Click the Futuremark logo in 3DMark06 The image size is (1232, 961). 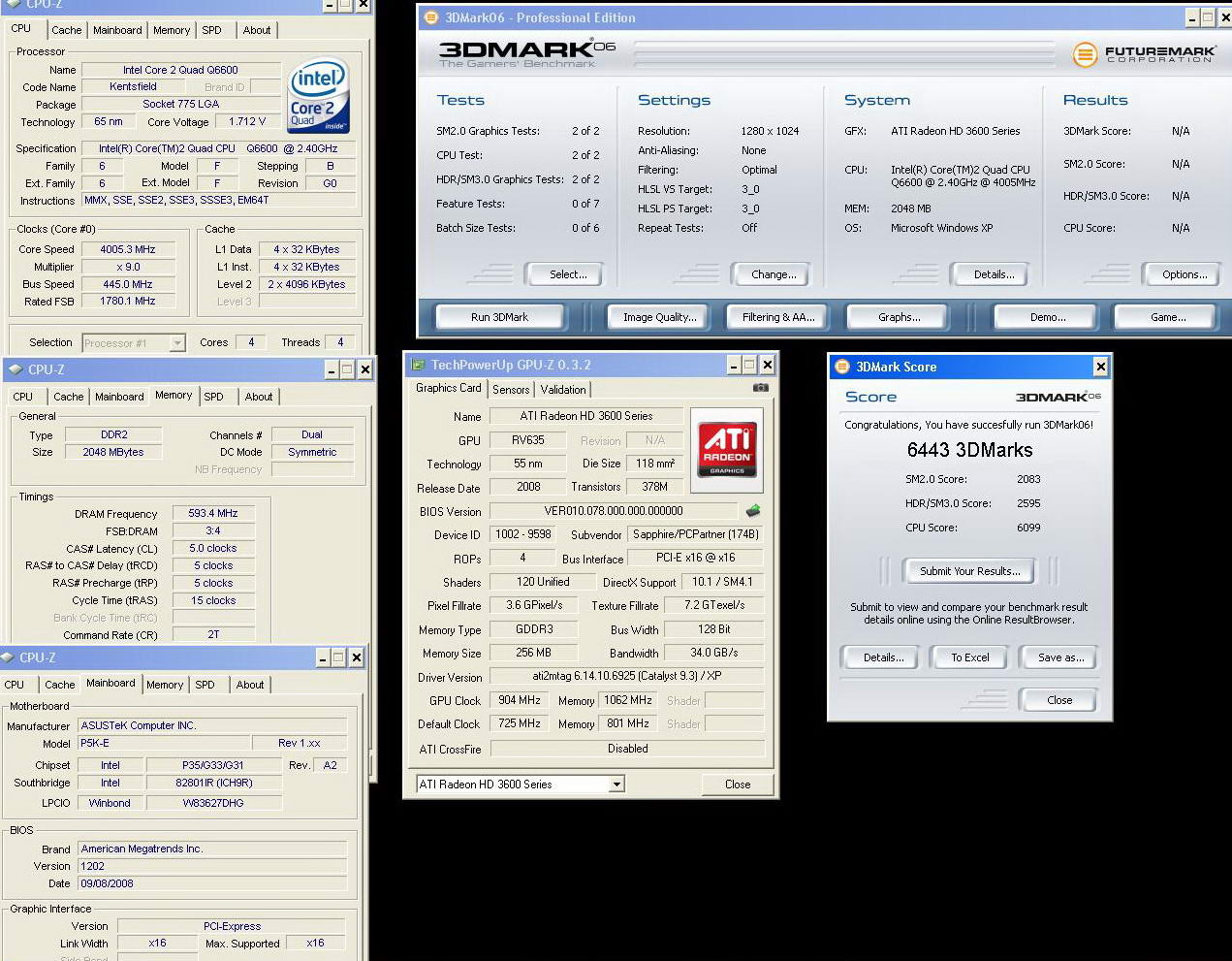coord(1144,53)
